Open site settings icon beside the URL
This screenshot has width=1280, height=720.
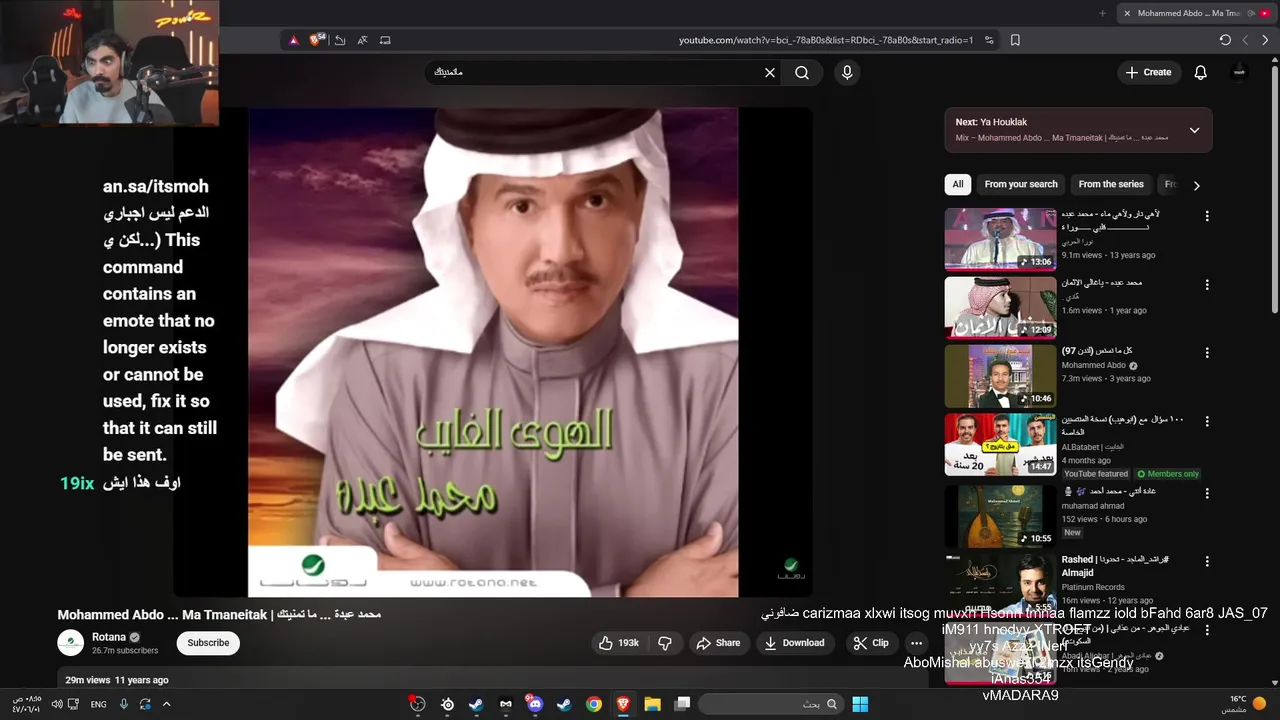(x=989, y=40)
